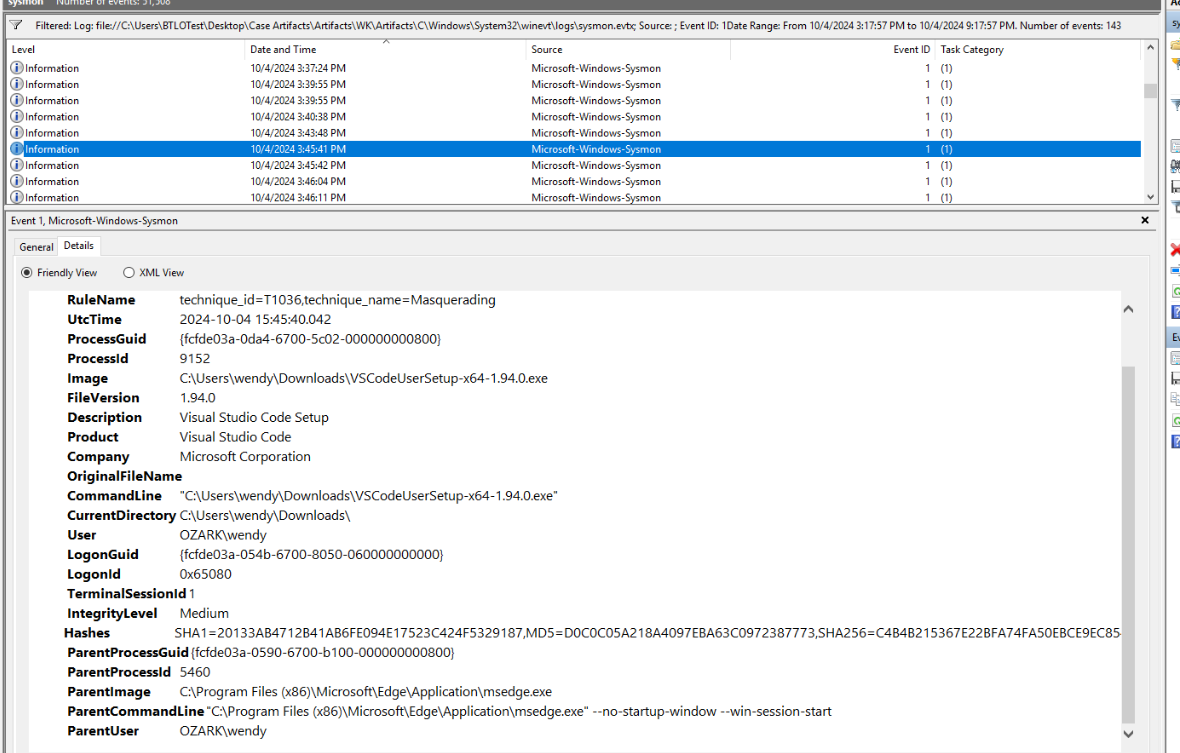This screenshot has height=753, width=1180.
Task: Click Image path VSCodeUserSetup-x64-1.94.0.exe
Action: 363,378
